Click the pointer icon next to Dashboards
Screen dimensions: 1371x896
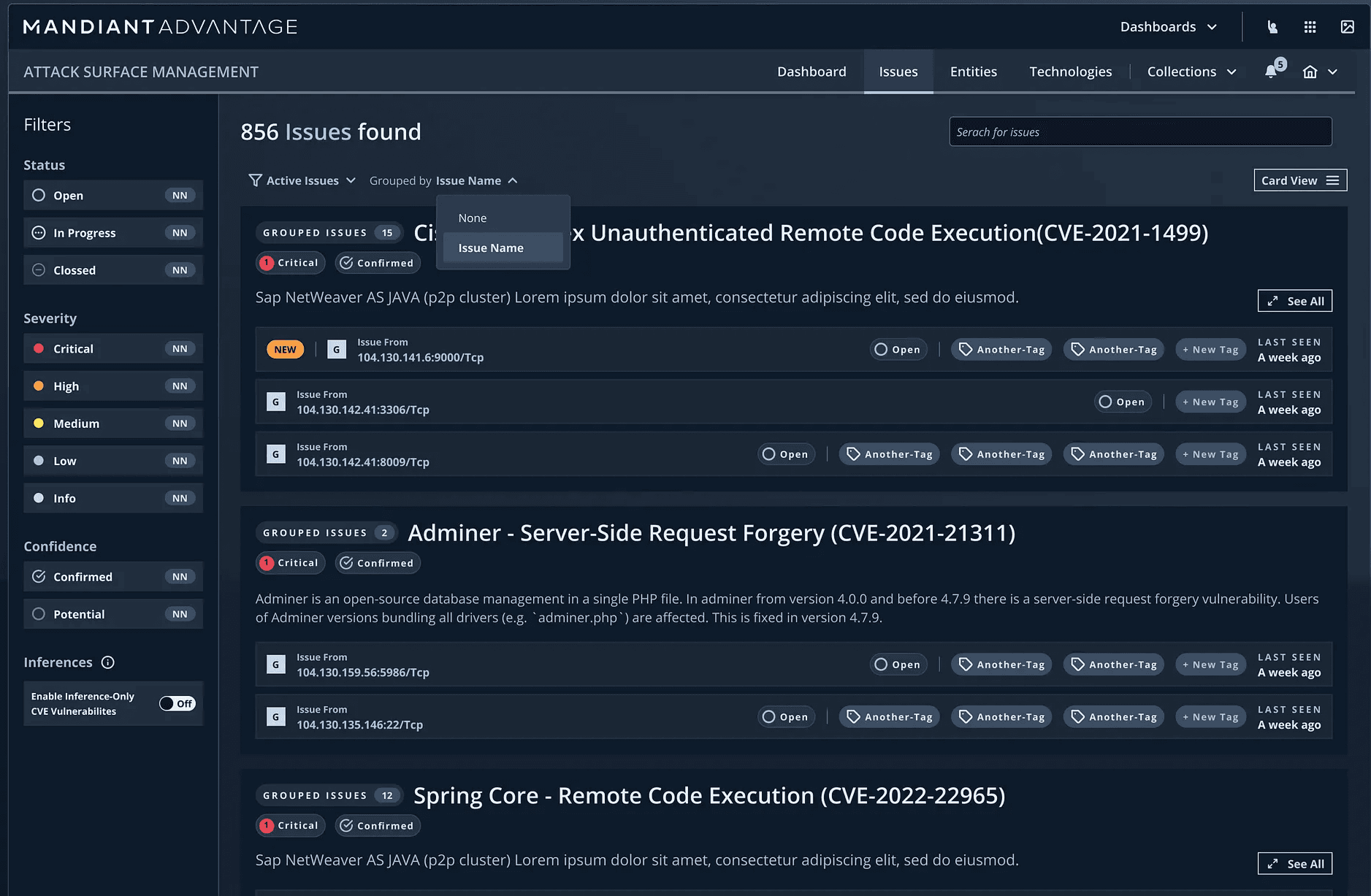coord(1272,27)
